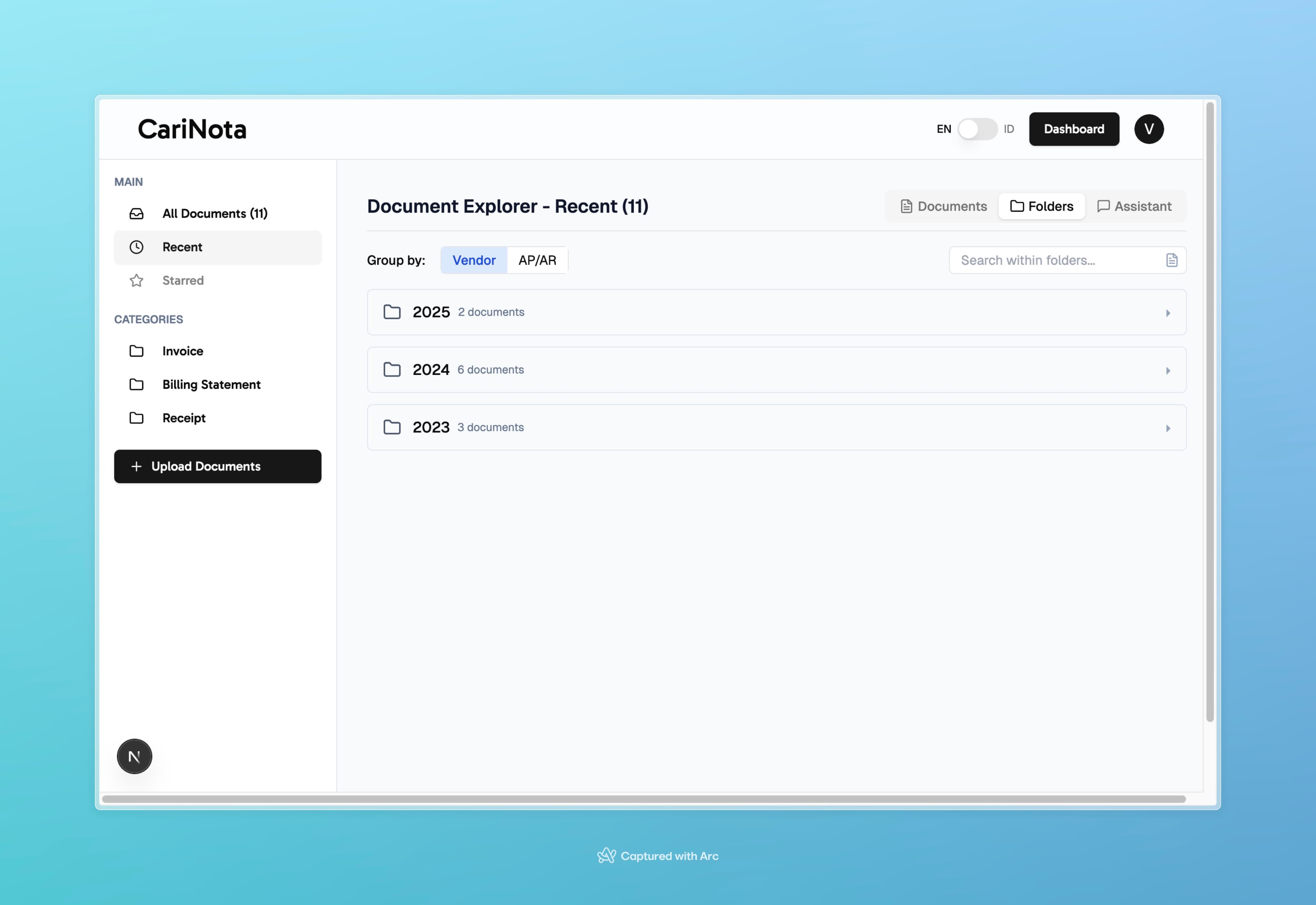Switch to the Documents tab

pos(943,207)
